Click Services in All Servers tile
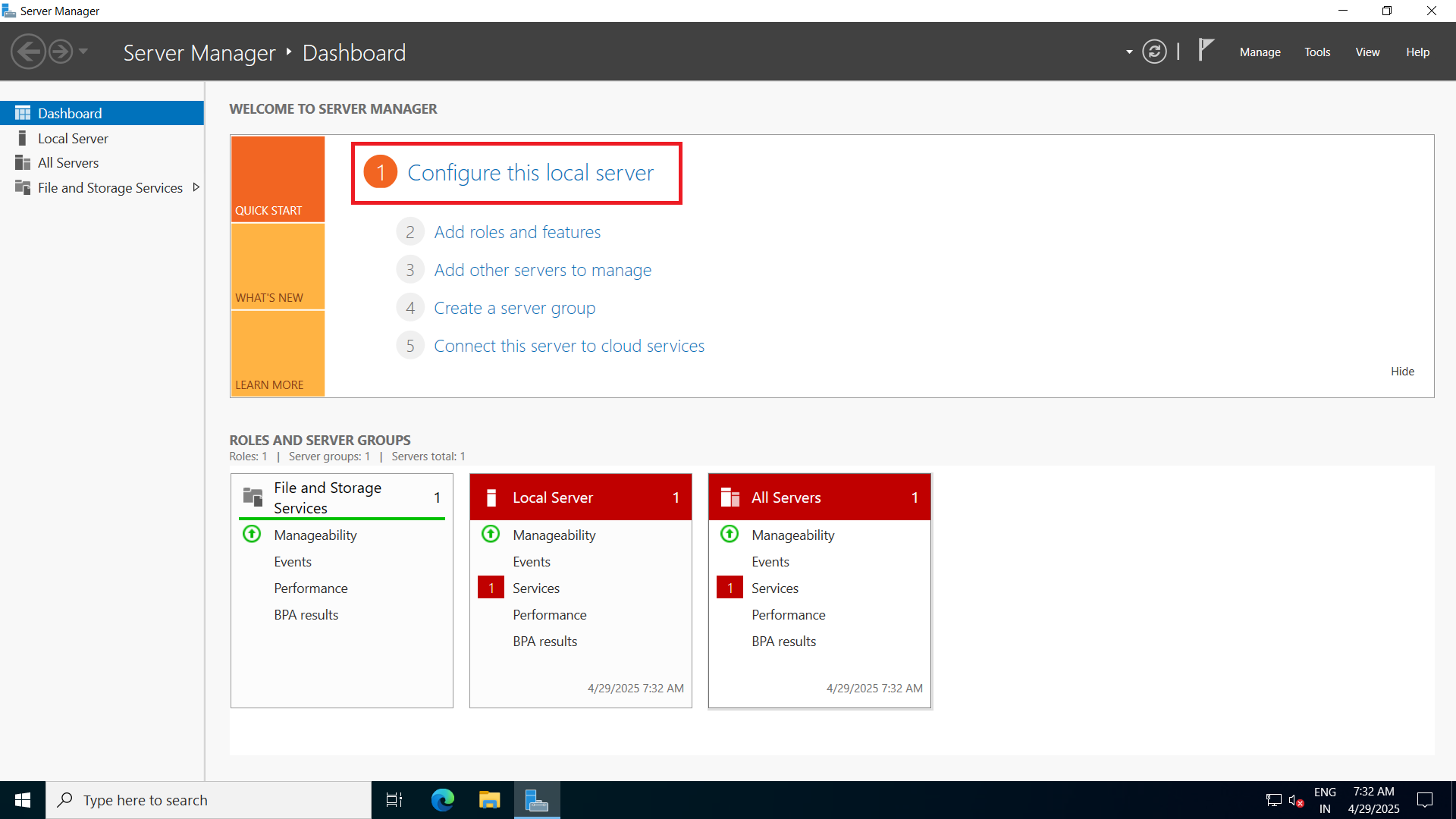This screenshot has width=1456, height=819. (775, 588)
